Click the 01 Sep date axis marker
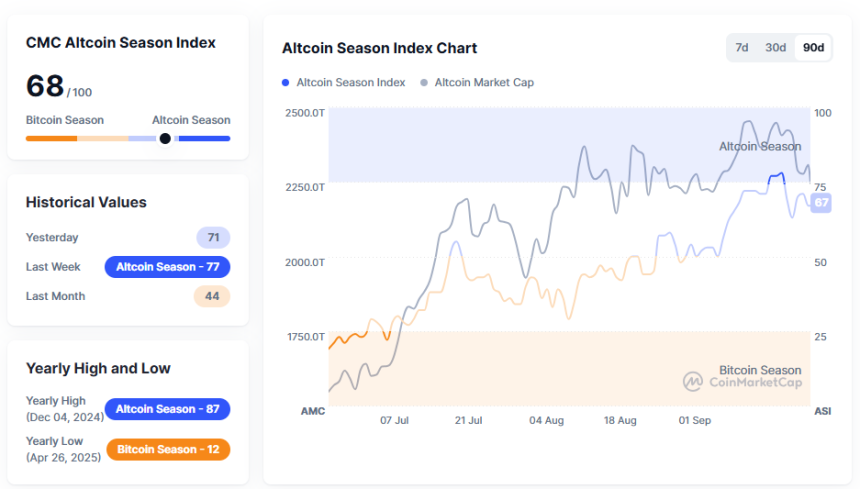 pos(694,420)
